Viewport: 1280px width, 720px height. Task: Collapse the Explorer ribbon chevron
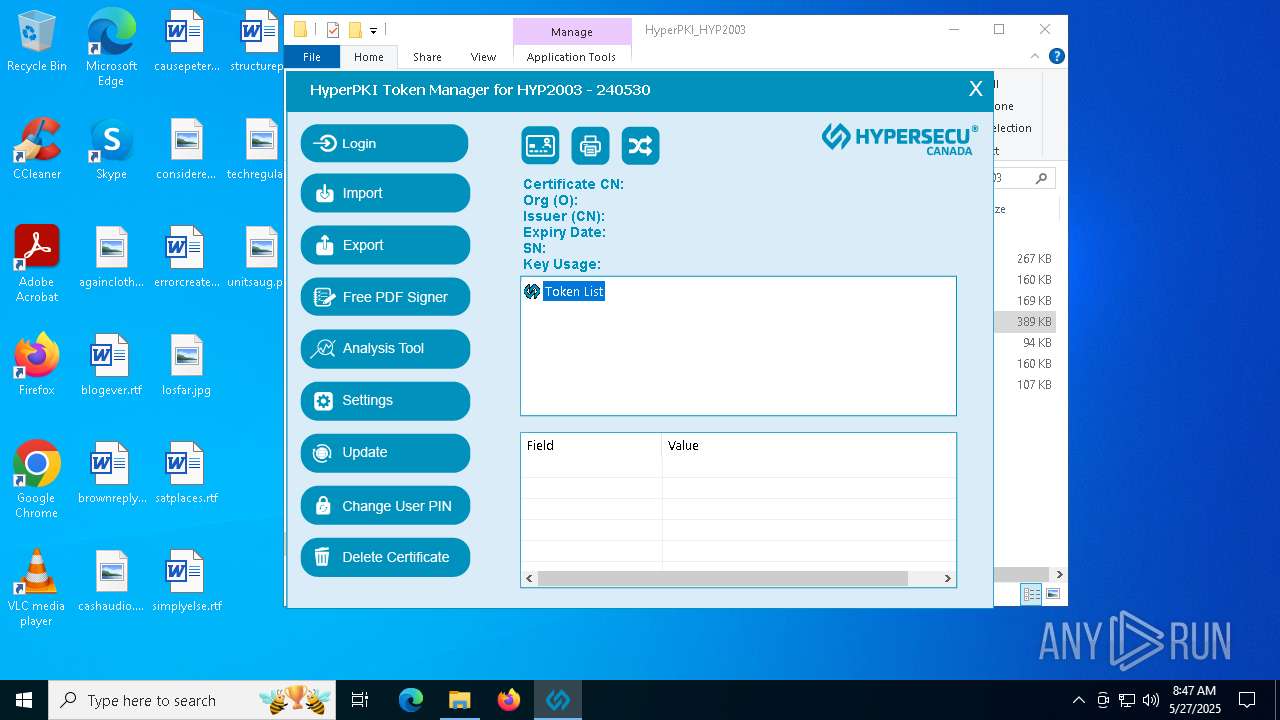click(1035, 57)
